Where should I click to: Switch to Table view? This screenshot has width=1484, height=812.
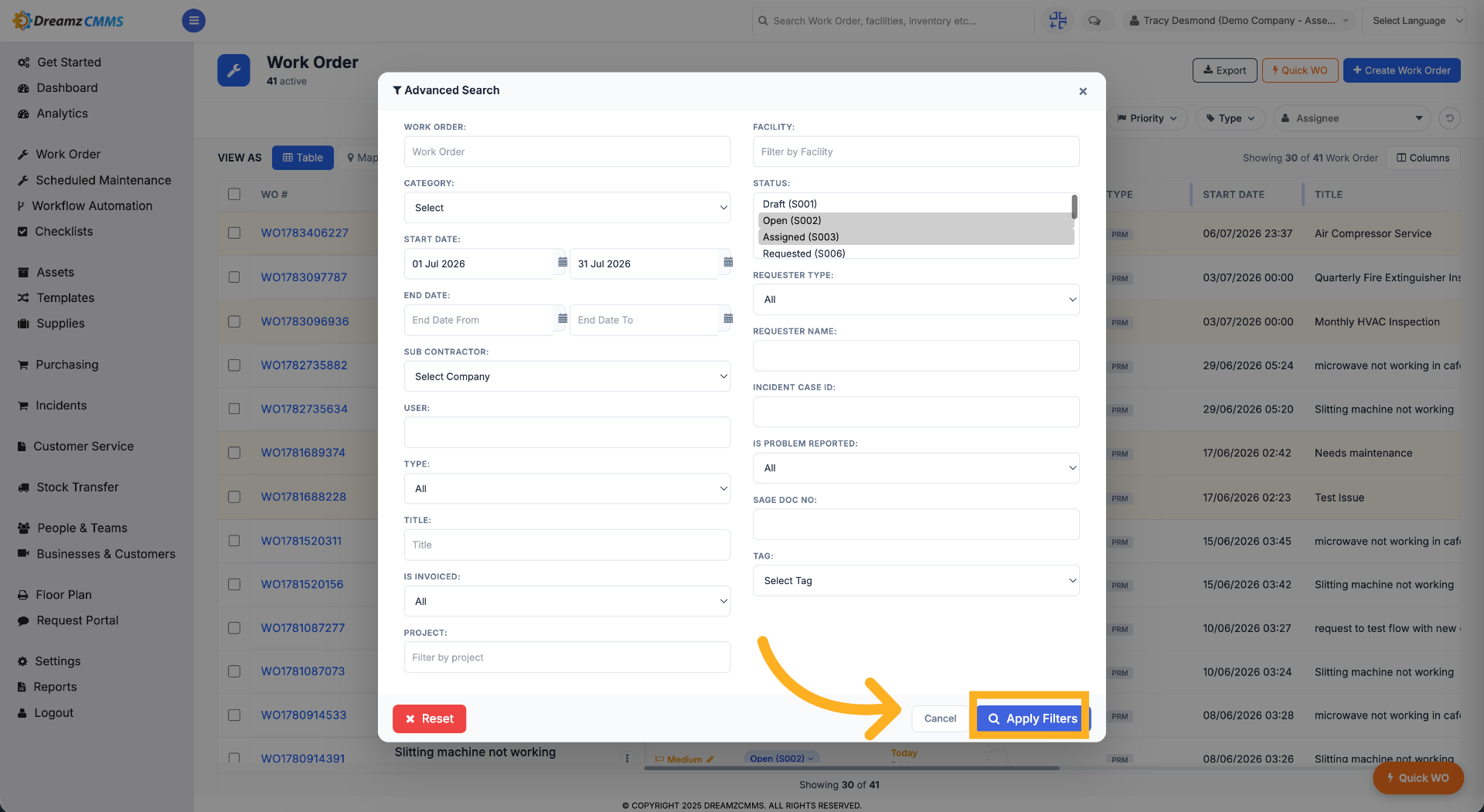pyautogui.click(x=303, y=158)
